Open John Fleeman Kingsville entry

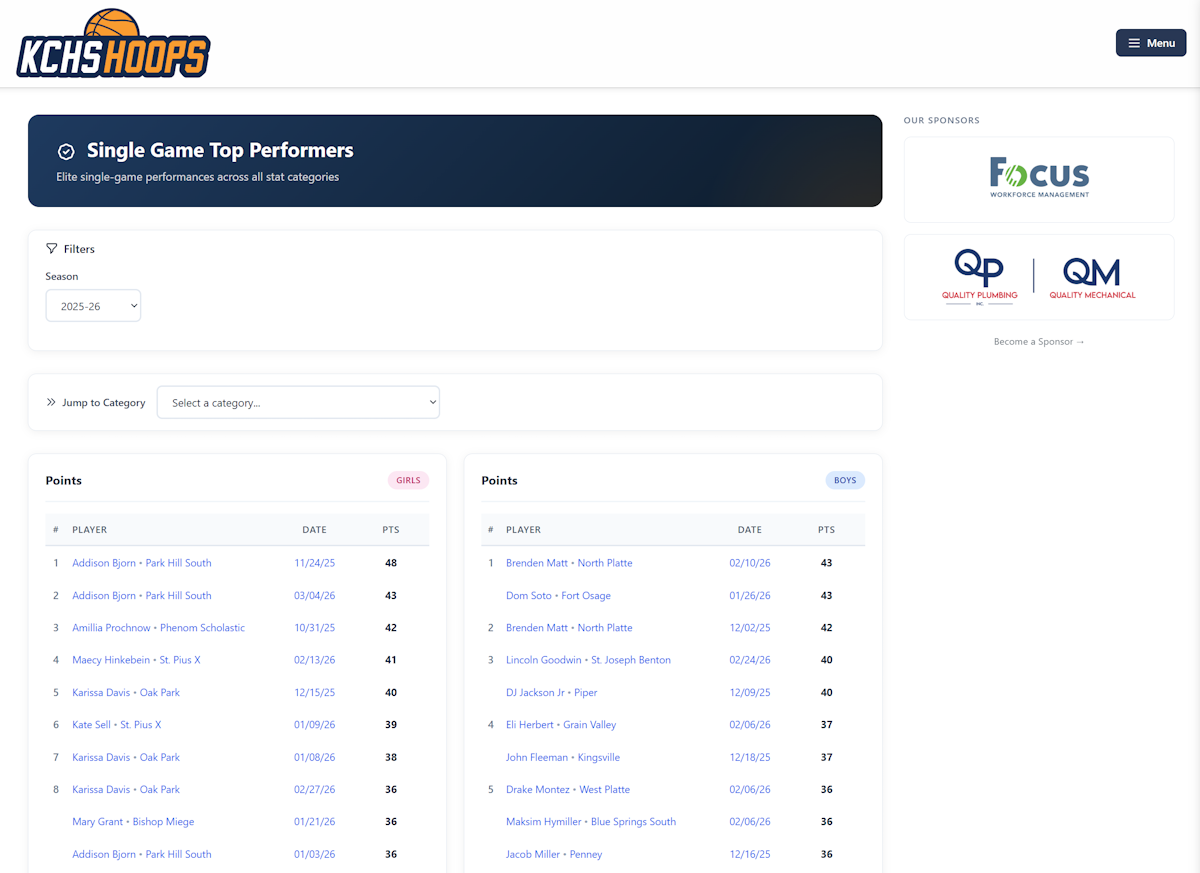[x=563, y=757]
